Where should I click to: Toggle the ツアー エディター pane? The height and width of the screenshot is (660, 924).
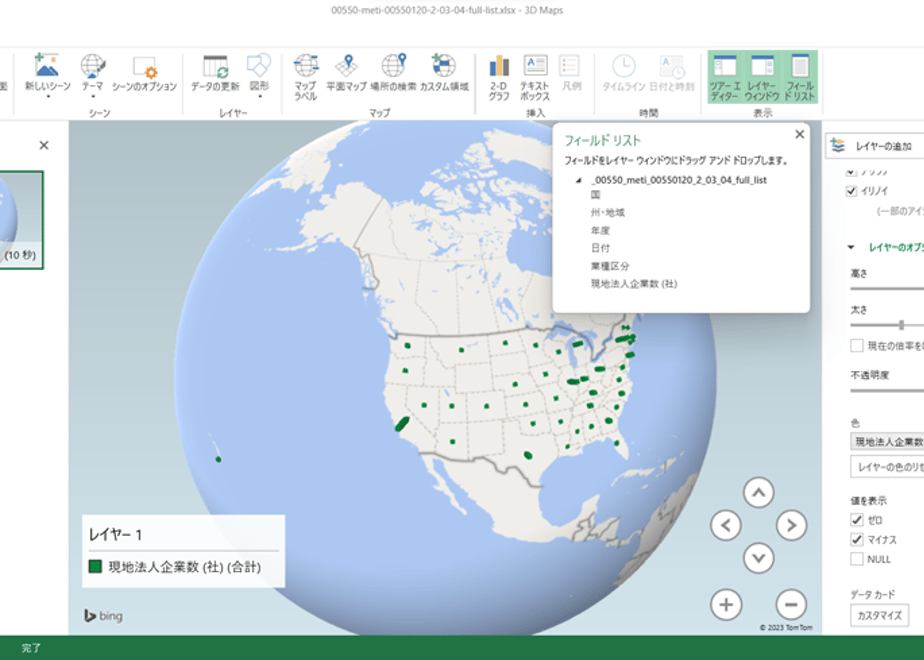(725, 77)
